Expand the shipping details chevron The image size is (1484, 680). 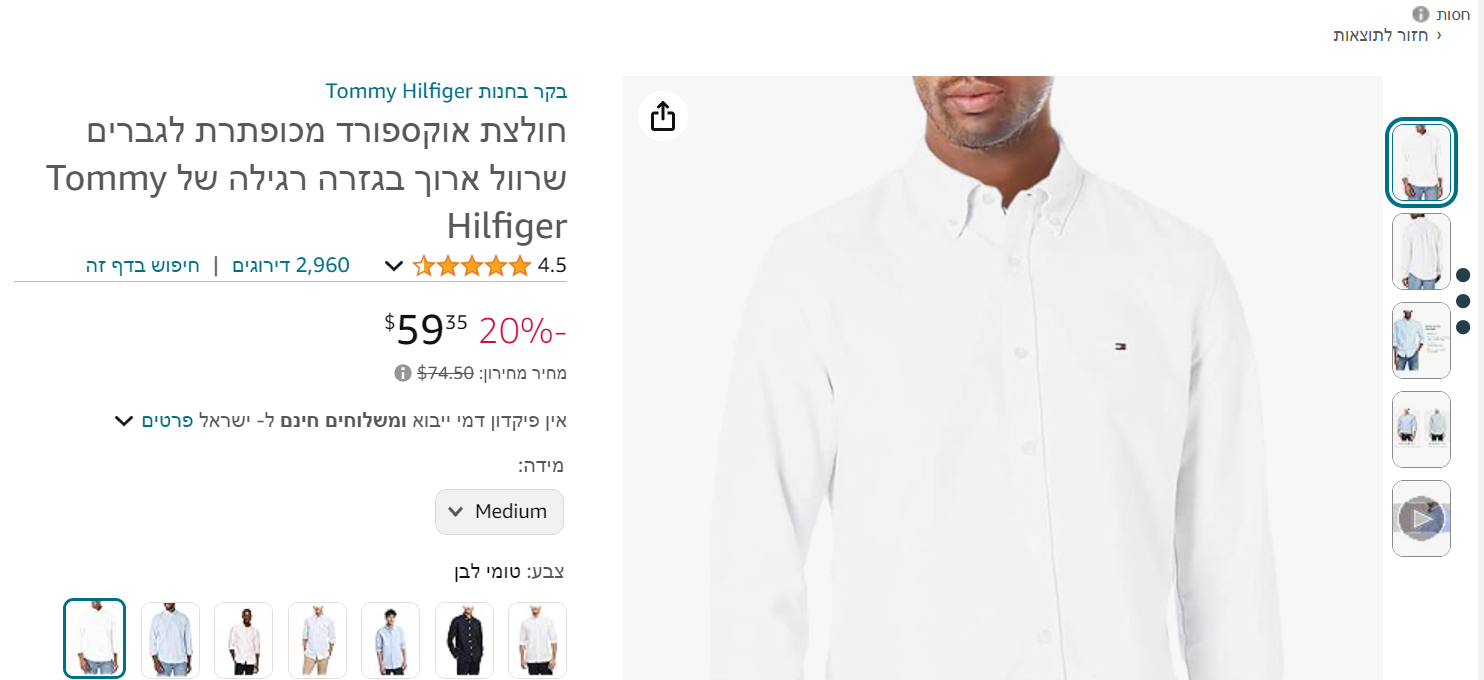coord(124,420)
